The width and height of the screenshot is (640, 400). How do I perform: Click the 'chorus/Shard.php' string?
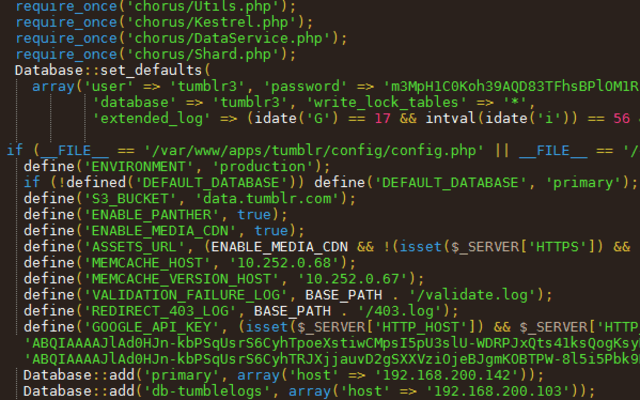click(x=202, y=54)
